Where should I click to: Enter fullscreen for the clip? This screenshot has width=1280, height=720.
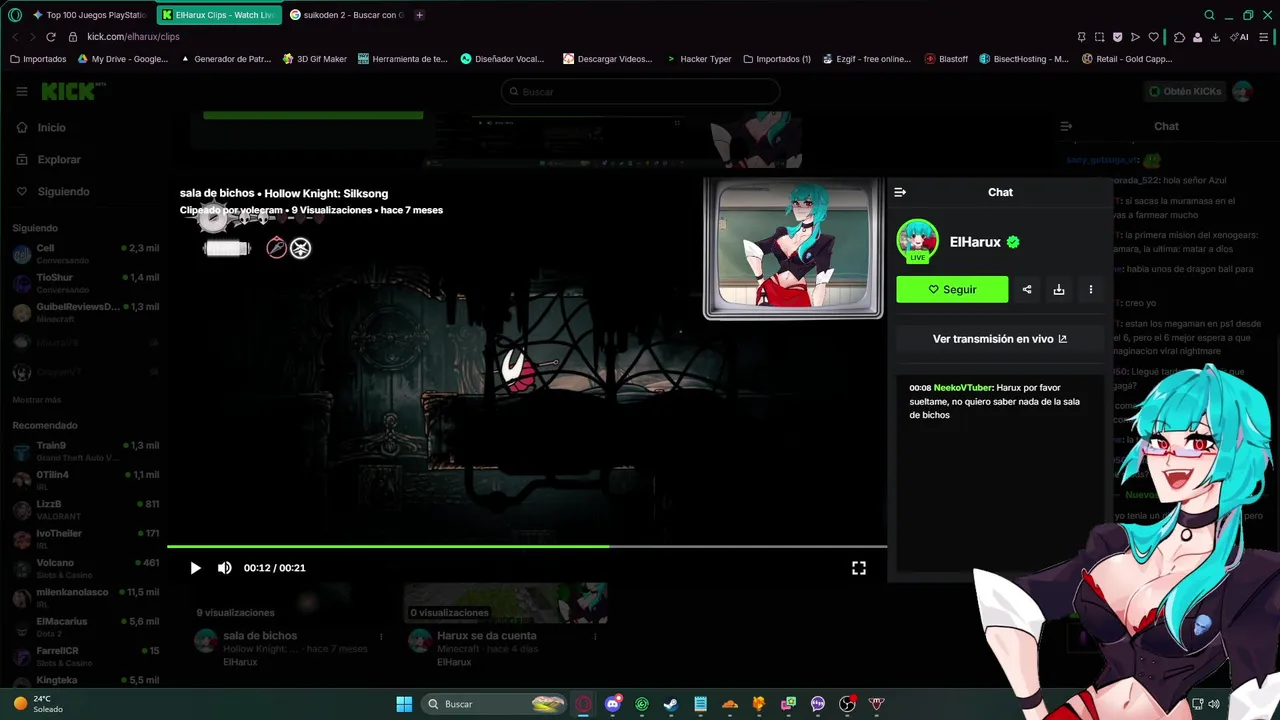[859, 568]
